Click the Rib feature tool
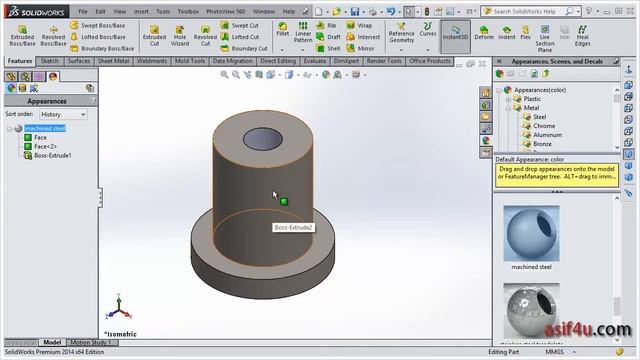 pyautogui.click(x=326, y=25)
